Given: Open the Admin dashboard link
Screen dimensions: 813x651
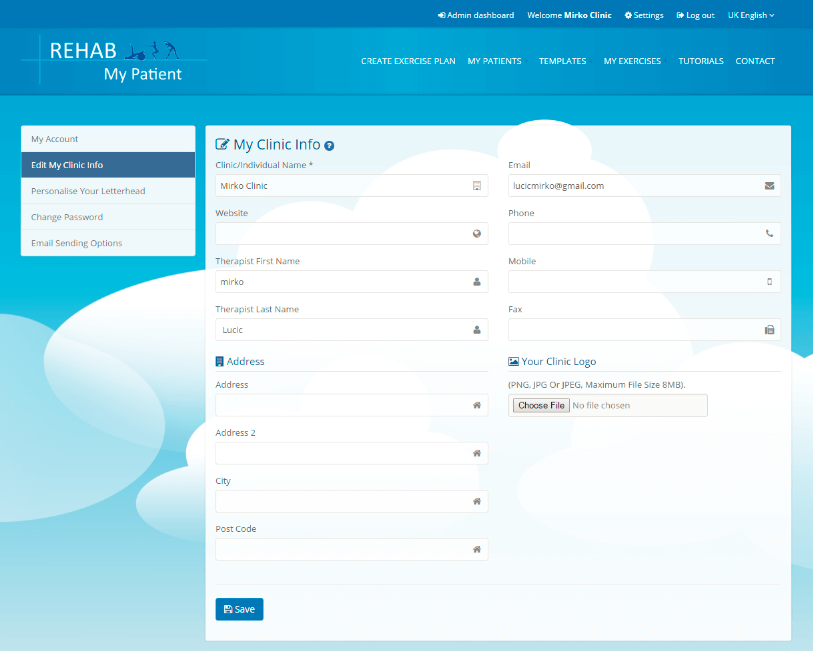Looking at the screenshot, I should pyautogui.click(x=476, y=15).
